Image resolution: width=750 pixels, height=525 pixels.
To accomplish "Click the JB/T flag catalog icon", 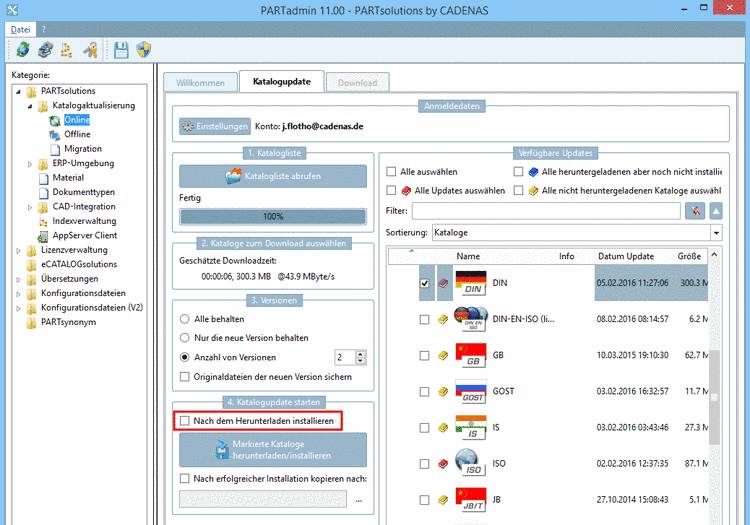I will pyautogui.click(x=471, y=500).
